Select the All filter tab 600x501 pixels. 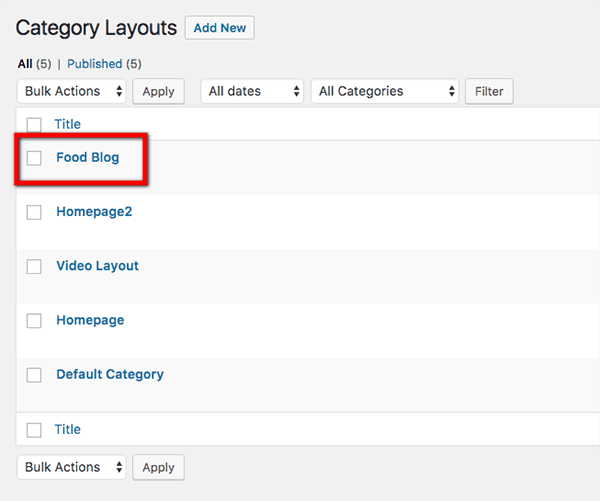[x=25, y=64]
